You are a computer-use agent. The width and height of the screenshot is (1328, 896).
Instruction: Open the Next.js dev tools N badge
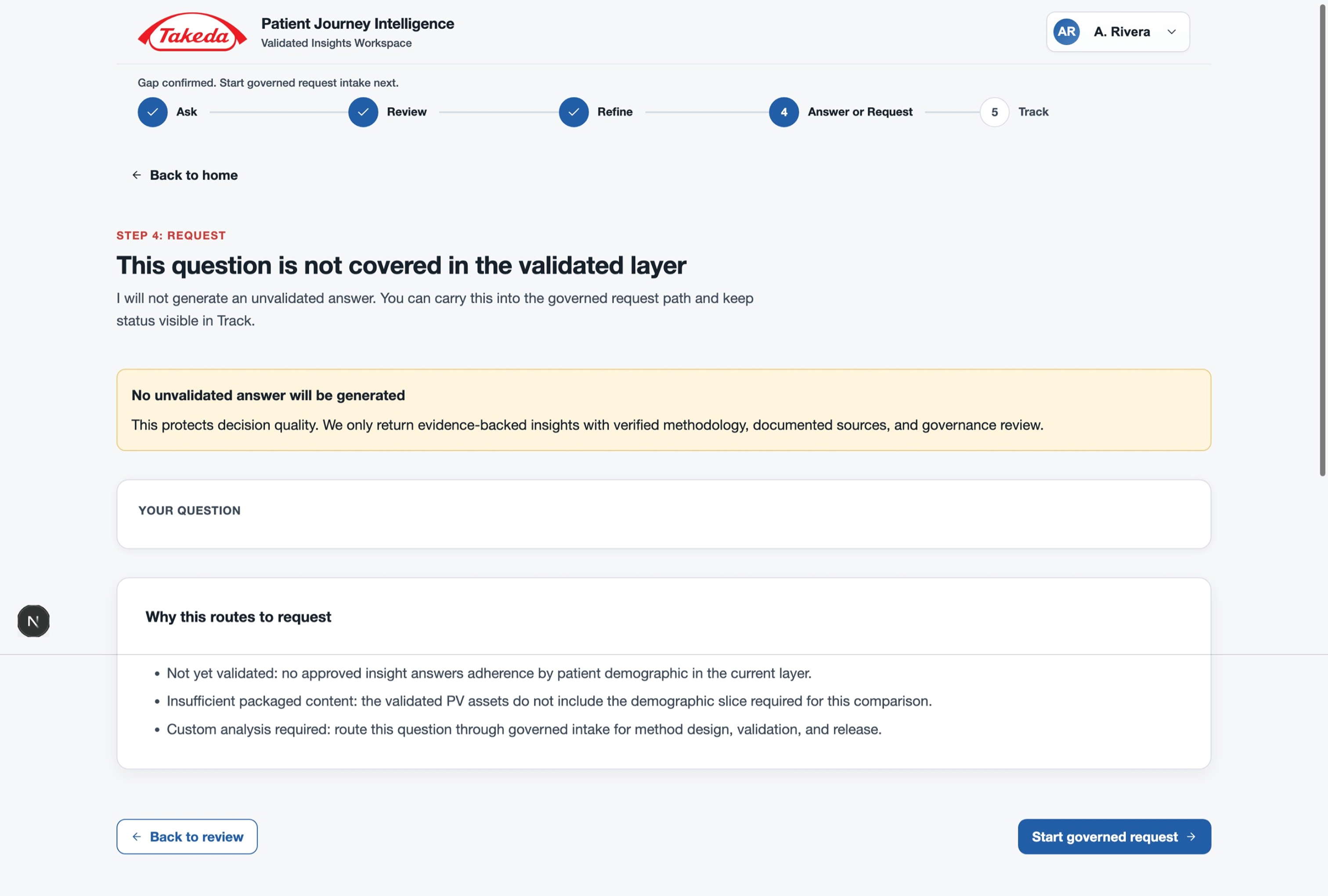coord(33,621)
